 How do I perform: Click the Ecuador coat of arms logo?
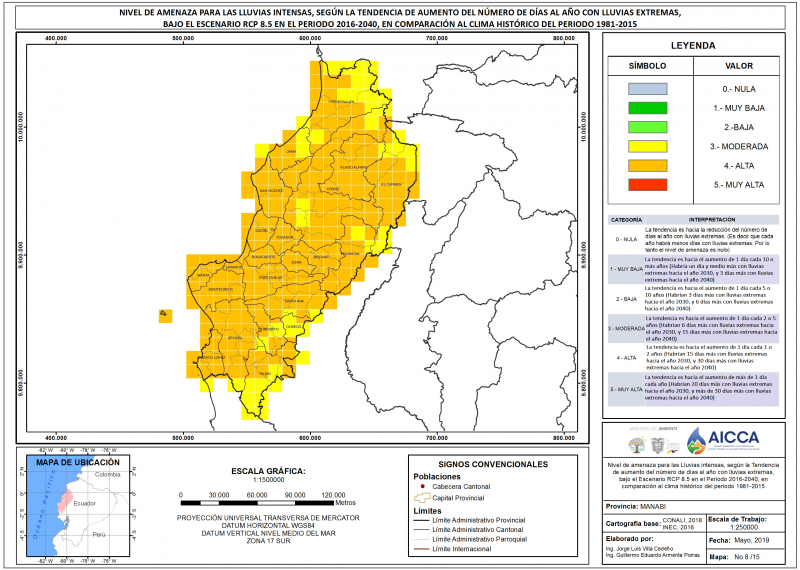[658, 445]
